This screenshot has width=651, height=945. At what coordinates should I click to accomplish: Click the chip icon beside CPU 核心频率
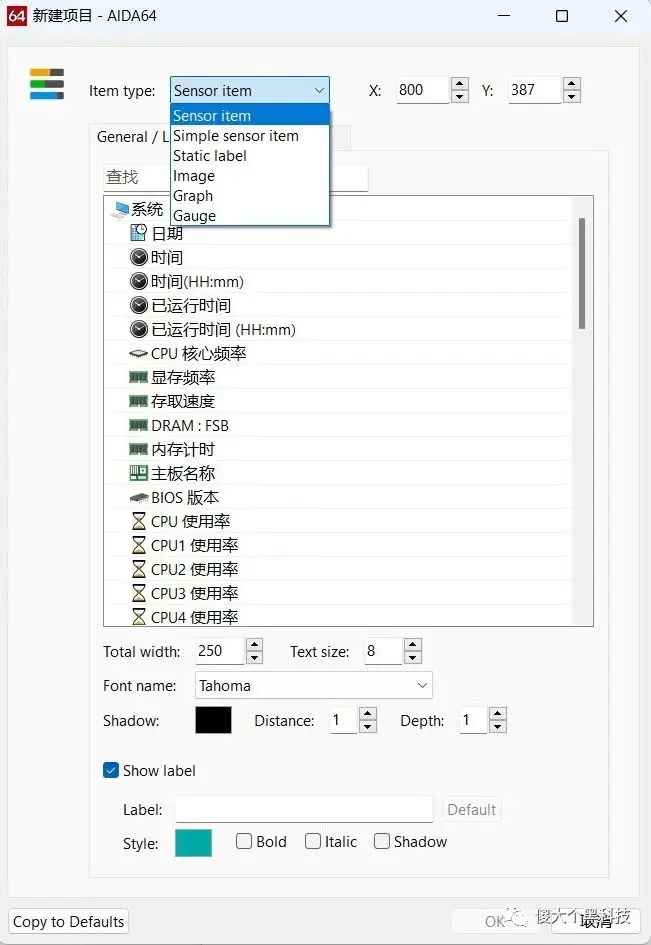point(139,354)
